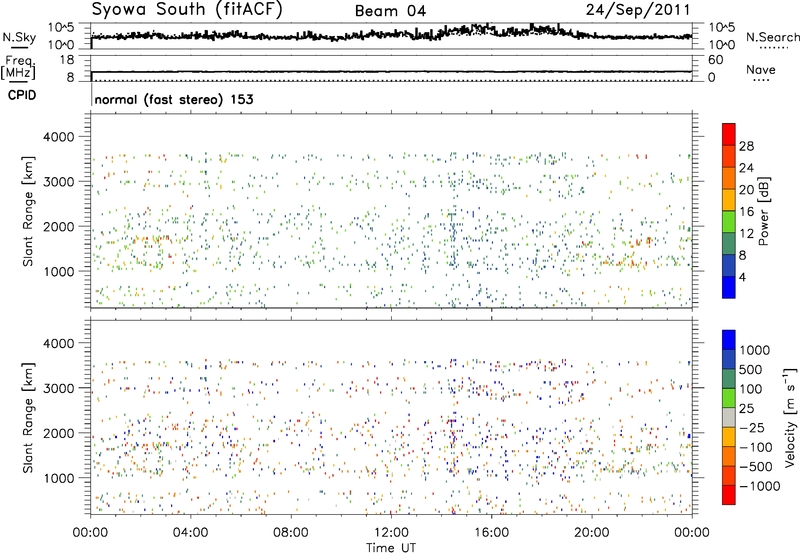Click the dotted line sample under Nave
Screen dimensions: 800x554
click(x=761, y=80)
